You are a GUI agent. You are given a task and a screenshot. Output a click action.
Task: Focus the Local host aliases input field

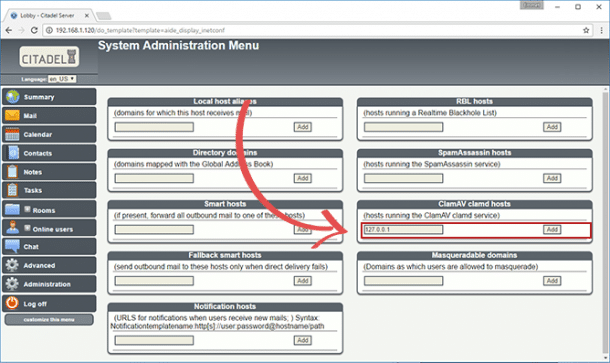pos(154,127)
